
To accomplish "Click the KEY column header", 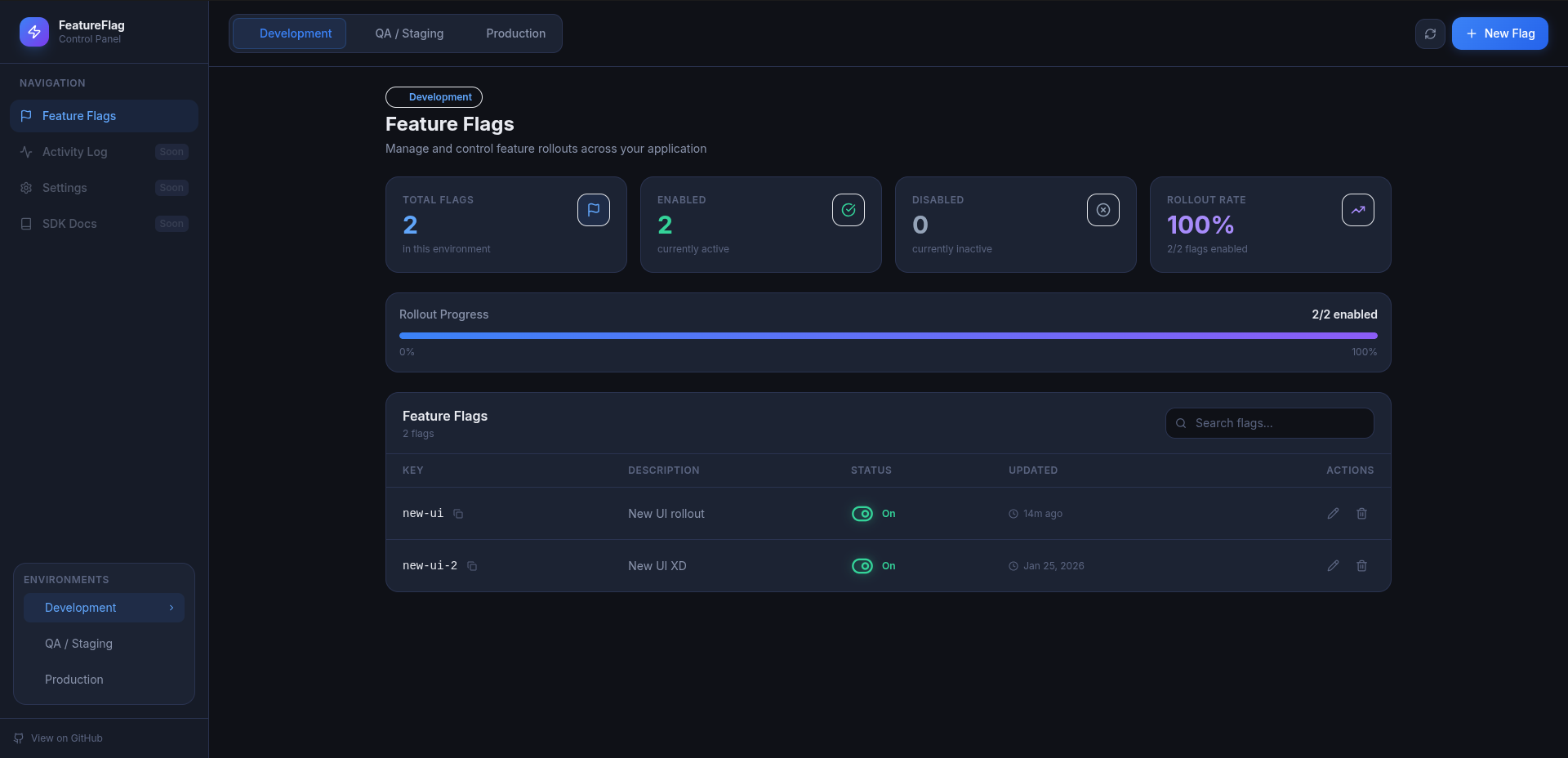I will click(412, 470).
